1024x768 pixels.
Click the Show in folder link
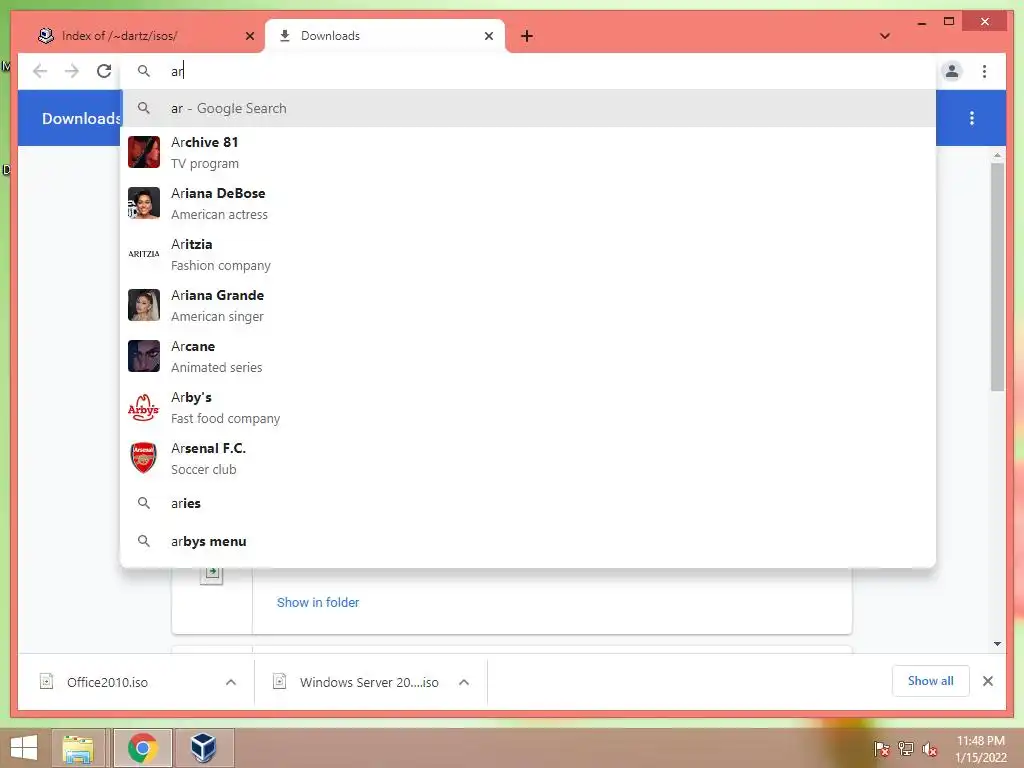point(317,602)
